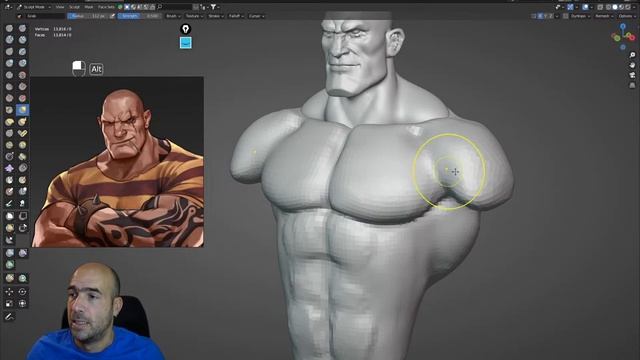
Task: Select the Mesh Filter tool
Action: (x=9, y=253)
